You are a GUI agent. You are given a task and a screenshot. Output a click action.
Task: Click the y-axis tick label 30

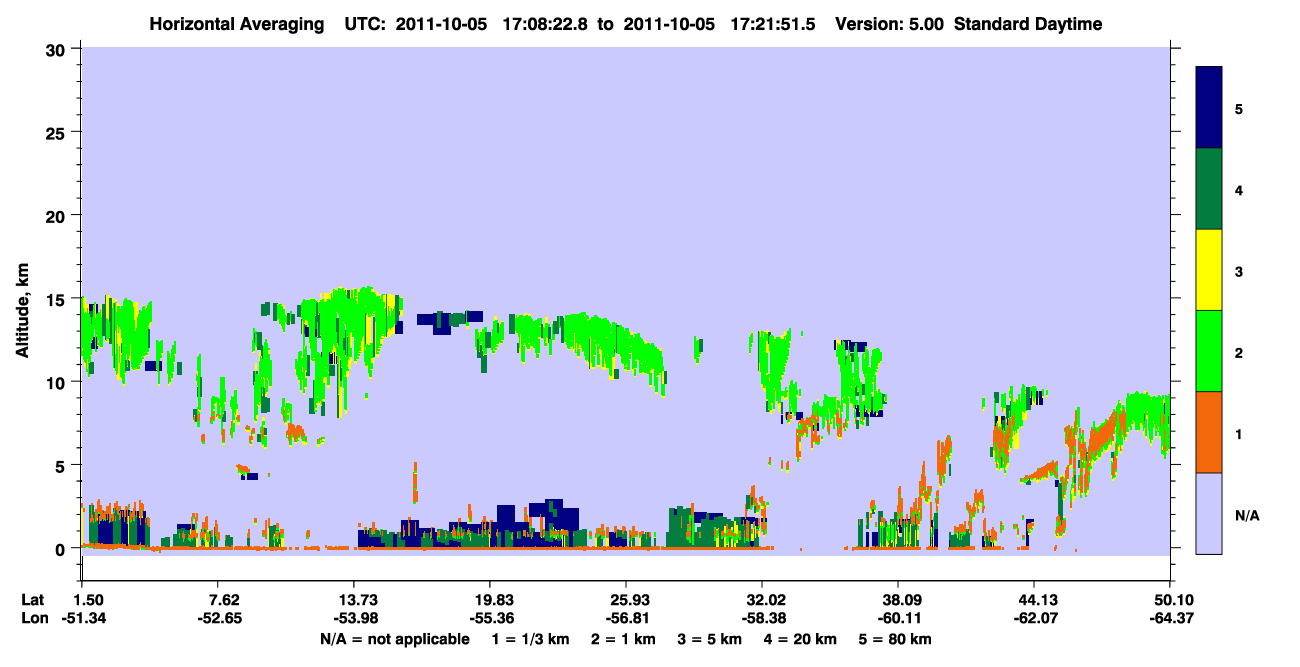(58, 49)
